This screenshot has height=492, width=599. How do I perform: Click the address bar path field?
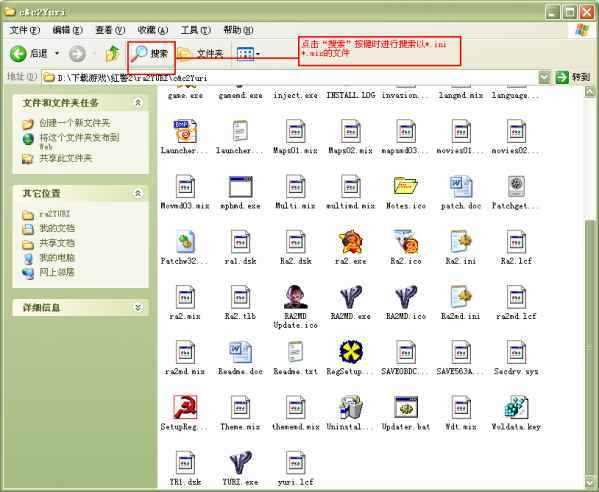pos(290,78)
